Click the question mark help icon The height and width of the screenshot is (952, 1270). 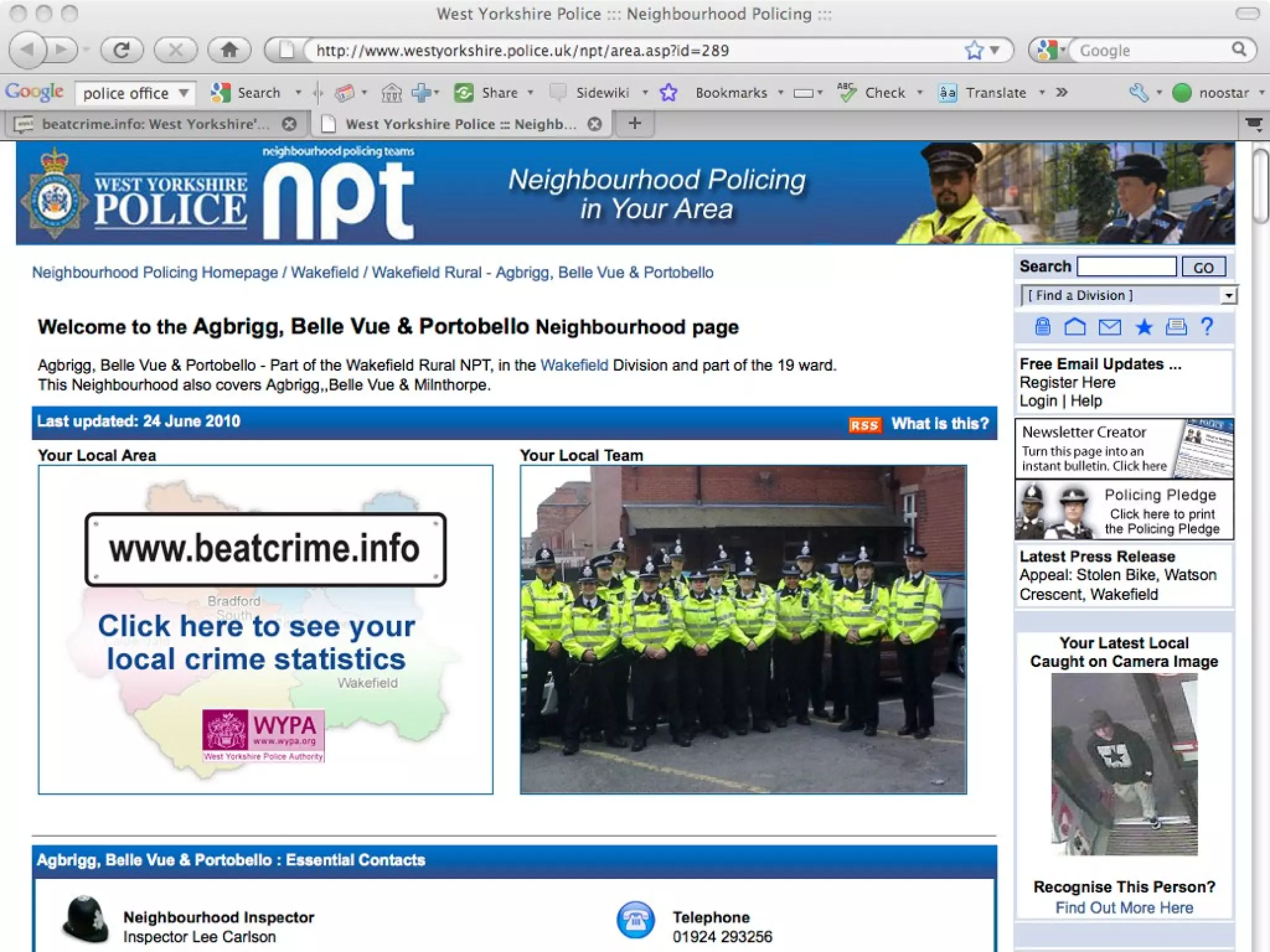pos(1207,327)
